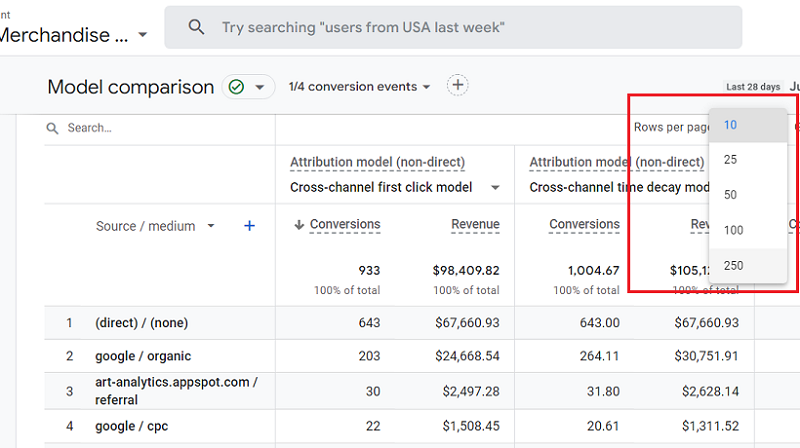800x448 pixels.
Task: Click the blue plus to add dimension
Action: tap(249, 226)
